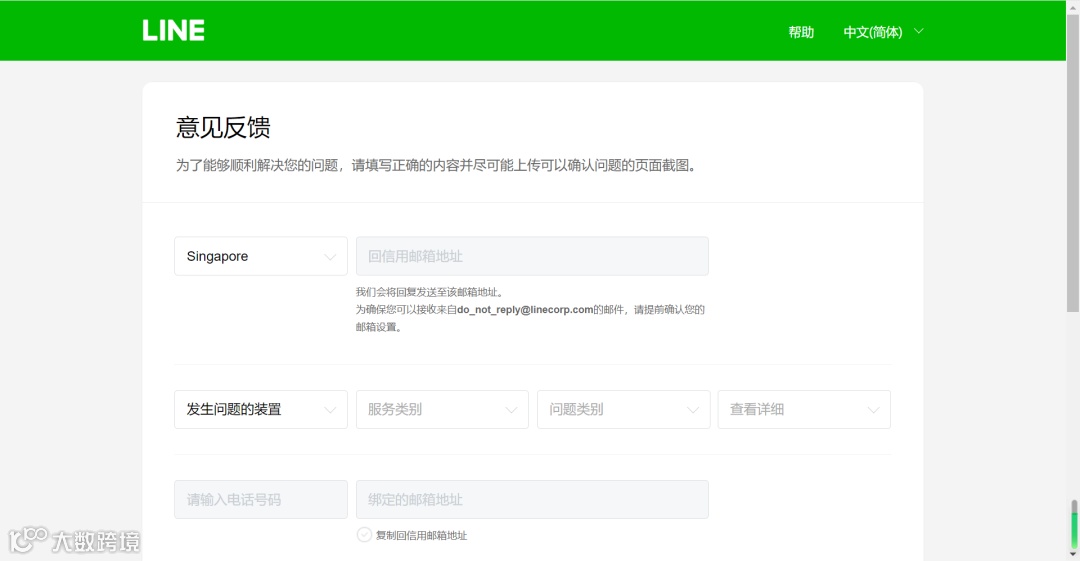This screenshot has width=1080, height=561.
Task: Focus the 请输入电话号码 phone number field
Action: [261, 500]
